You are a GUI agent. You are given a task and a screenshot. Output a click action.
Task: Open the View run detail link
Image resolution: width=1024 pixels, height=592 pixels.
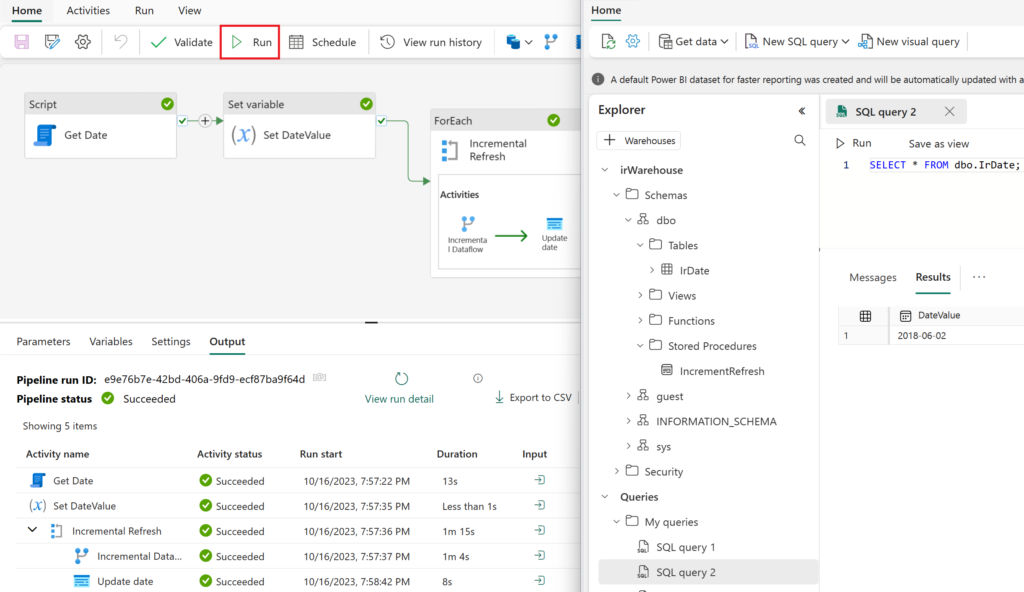[399, 399]
